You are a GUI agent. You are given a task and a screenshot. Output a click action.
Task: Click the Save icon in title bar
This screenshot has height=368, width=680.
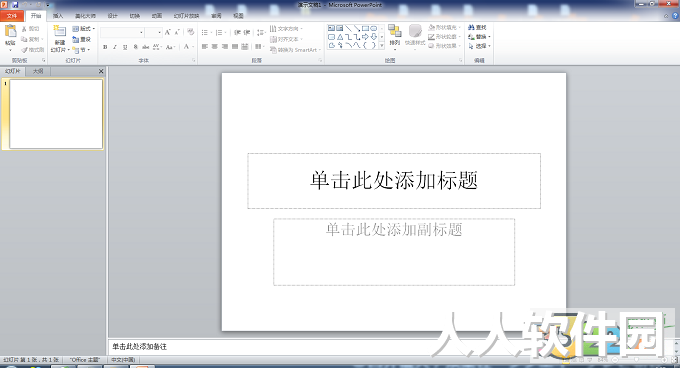pos(15,5)
